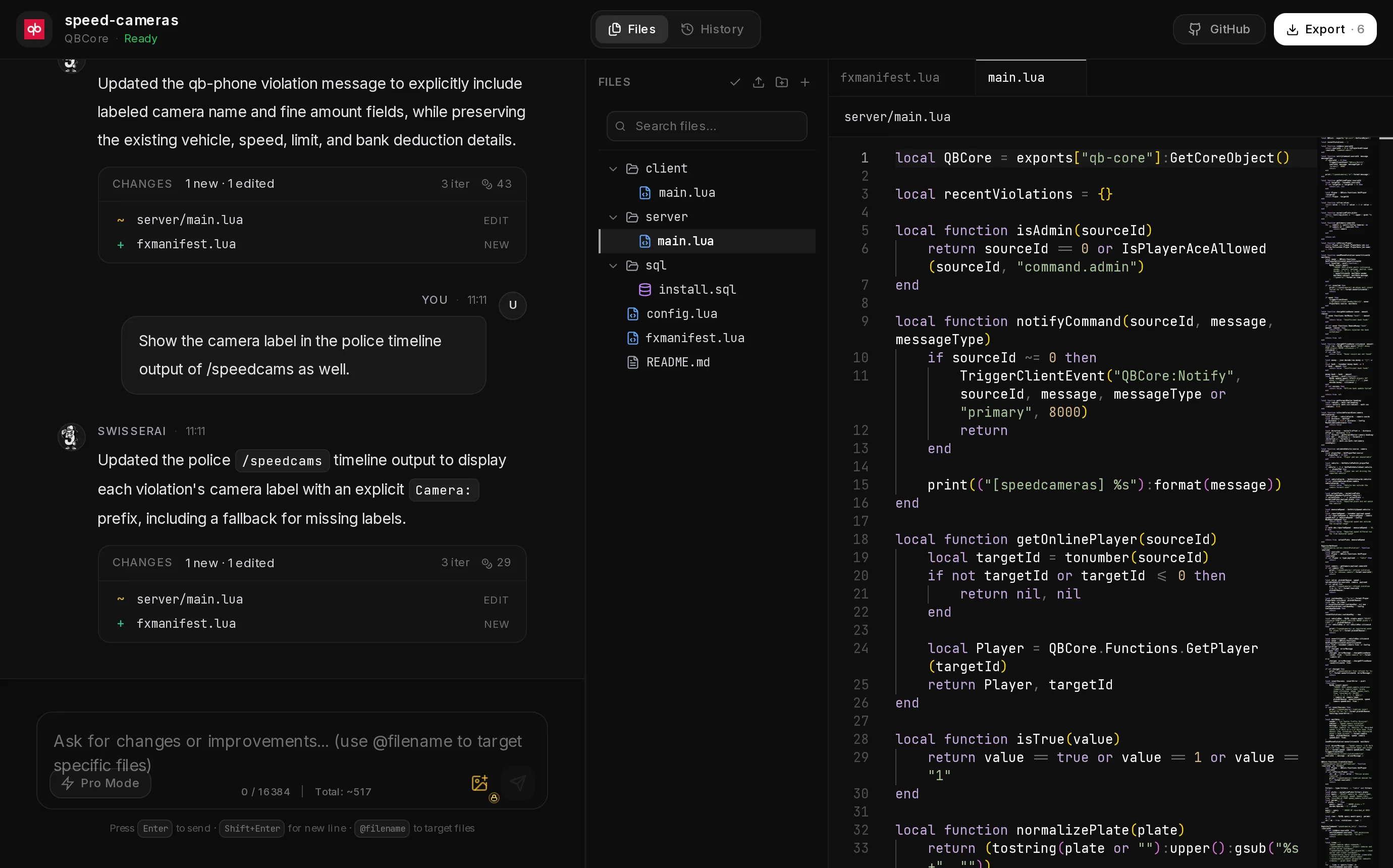1393x868 pixels.
Task: Add a new file with plus icon
Action: click(x=805, y=82)
